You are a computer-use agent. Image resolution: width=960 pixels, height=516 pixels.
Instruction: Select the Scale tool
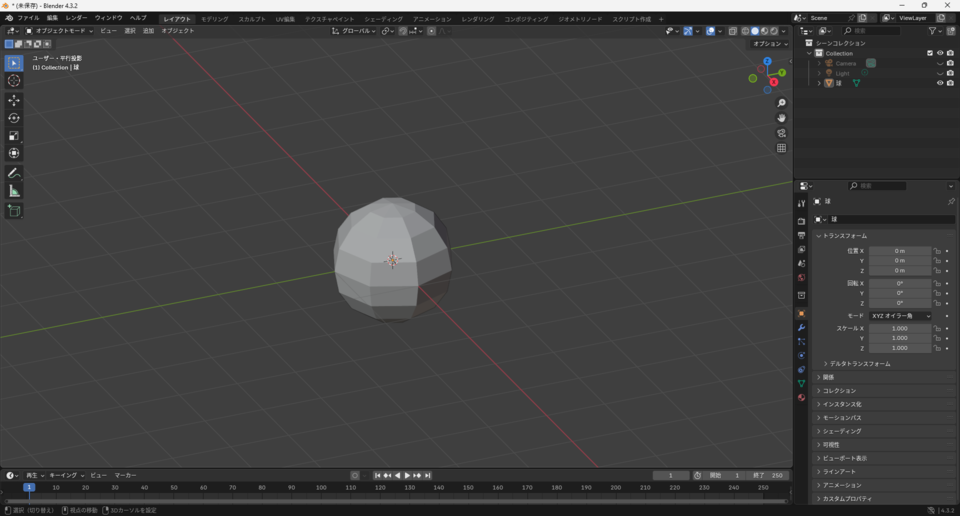click(13, 136)
